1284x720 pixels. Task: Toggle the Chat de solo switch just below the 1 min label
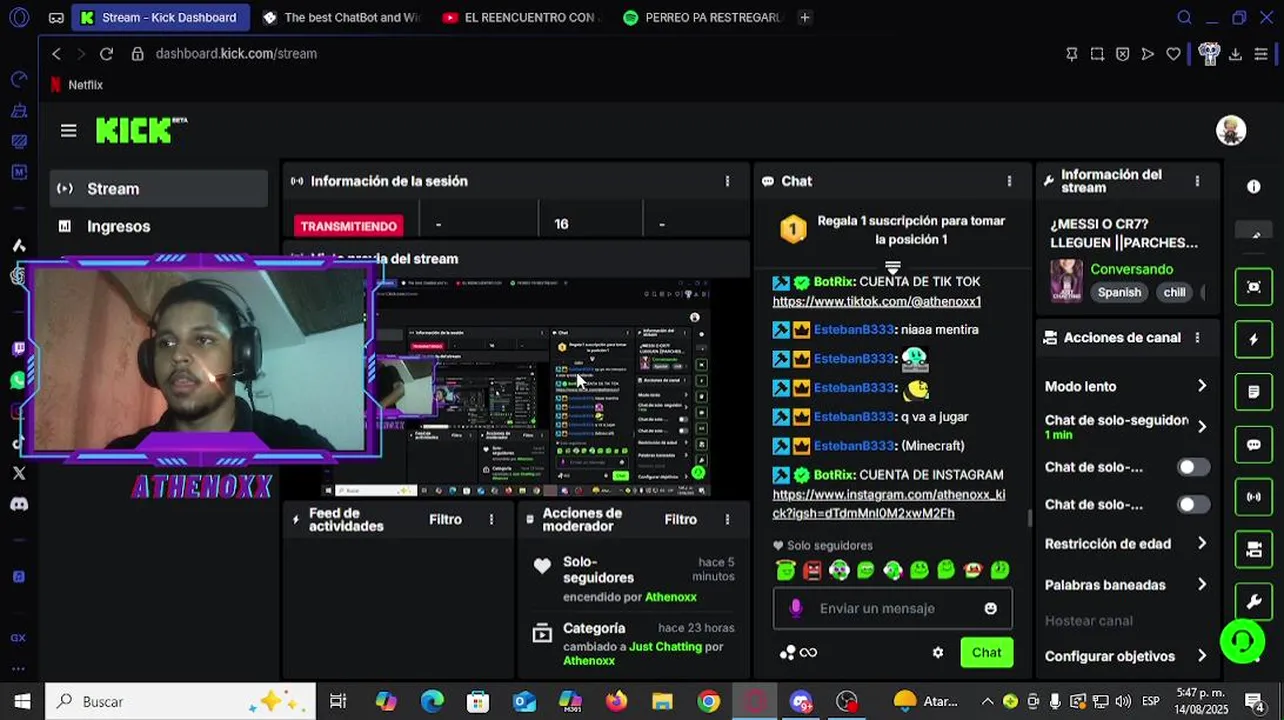coord(1192,467)
